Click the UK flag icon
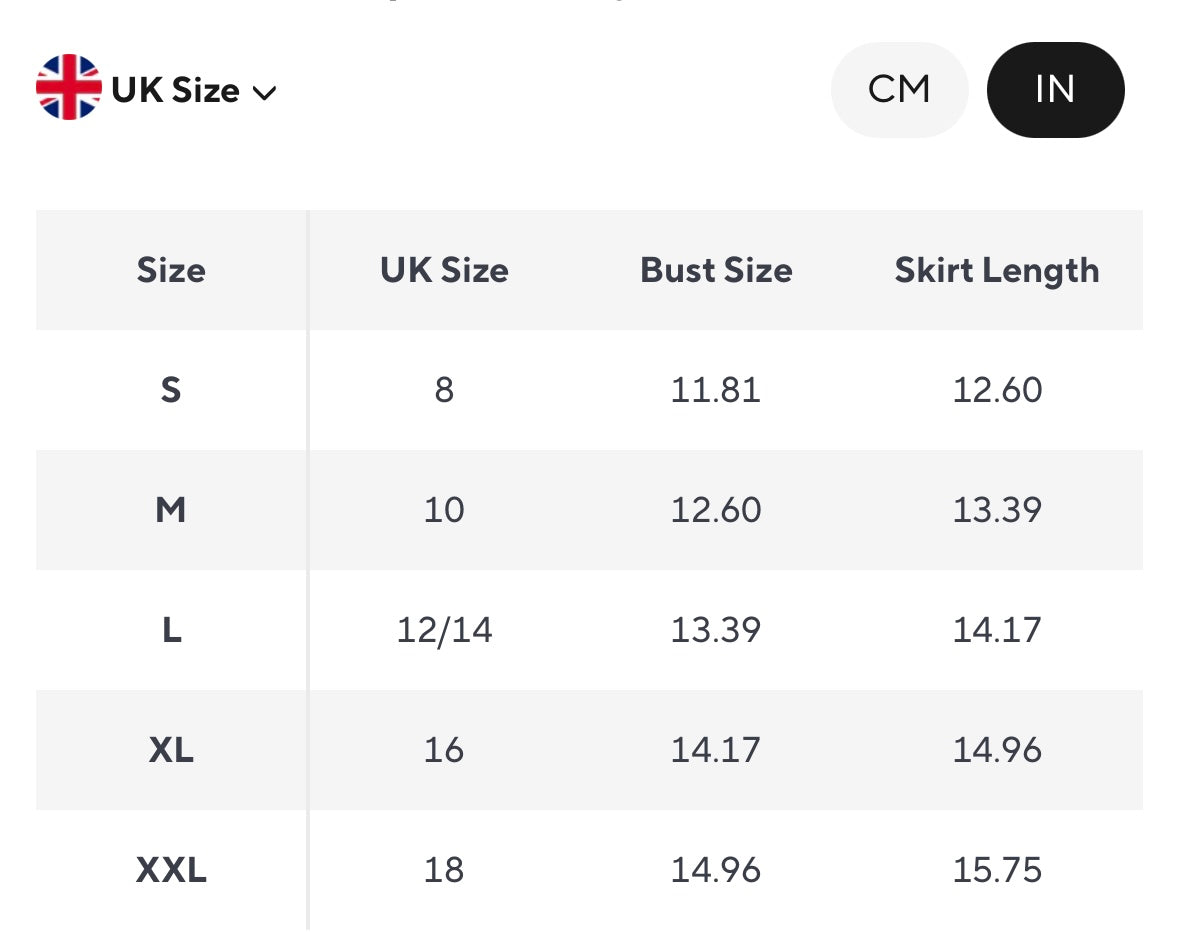Image resolution: width=1179 pixels, height=945 pixels. pos(68,88)
